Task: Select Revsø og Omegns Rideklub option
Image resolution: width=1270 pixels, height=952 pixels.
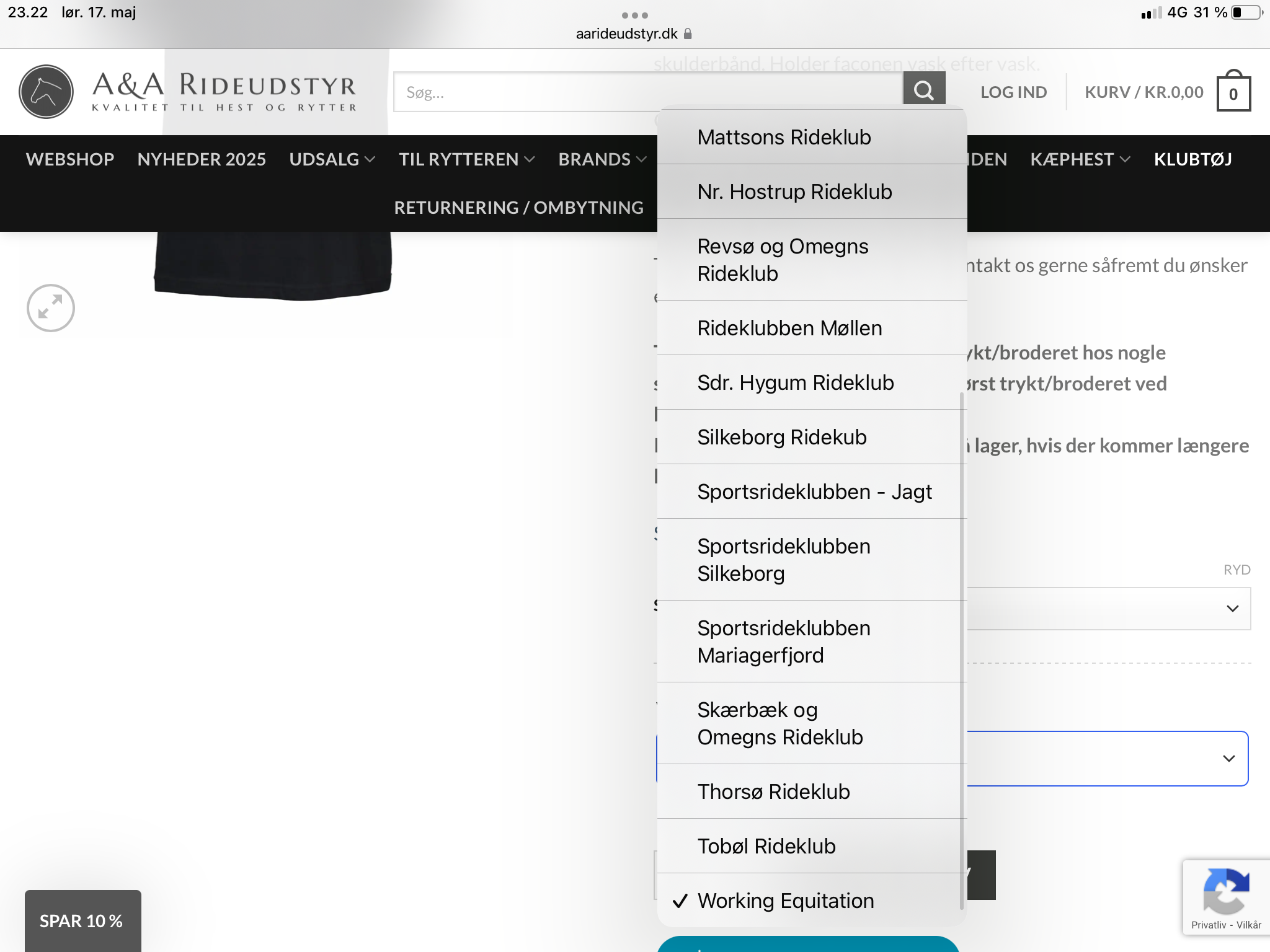Action: (812, 260)
